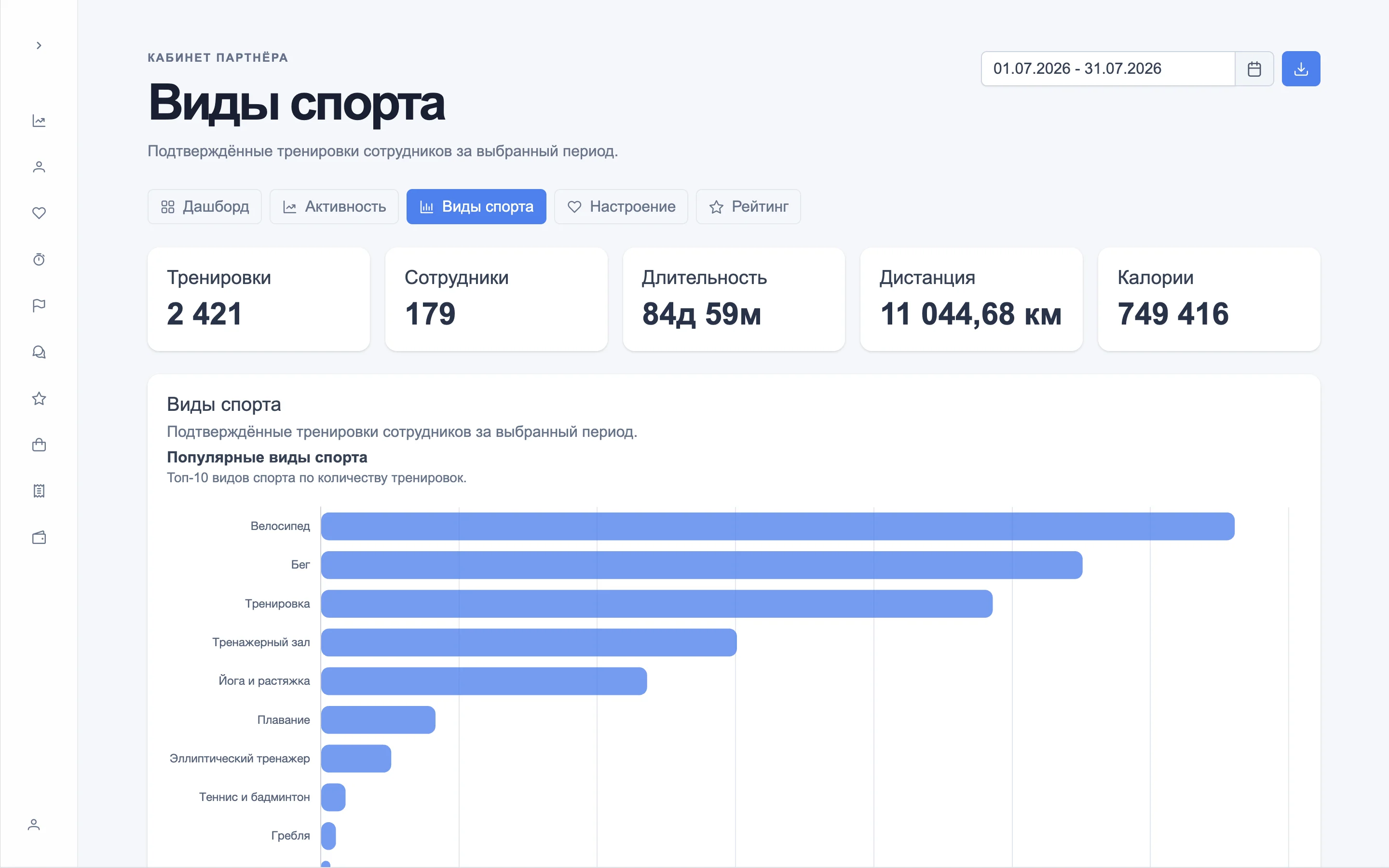
Task: Click the Калории 749 416 card
Action: (1210, 299)
